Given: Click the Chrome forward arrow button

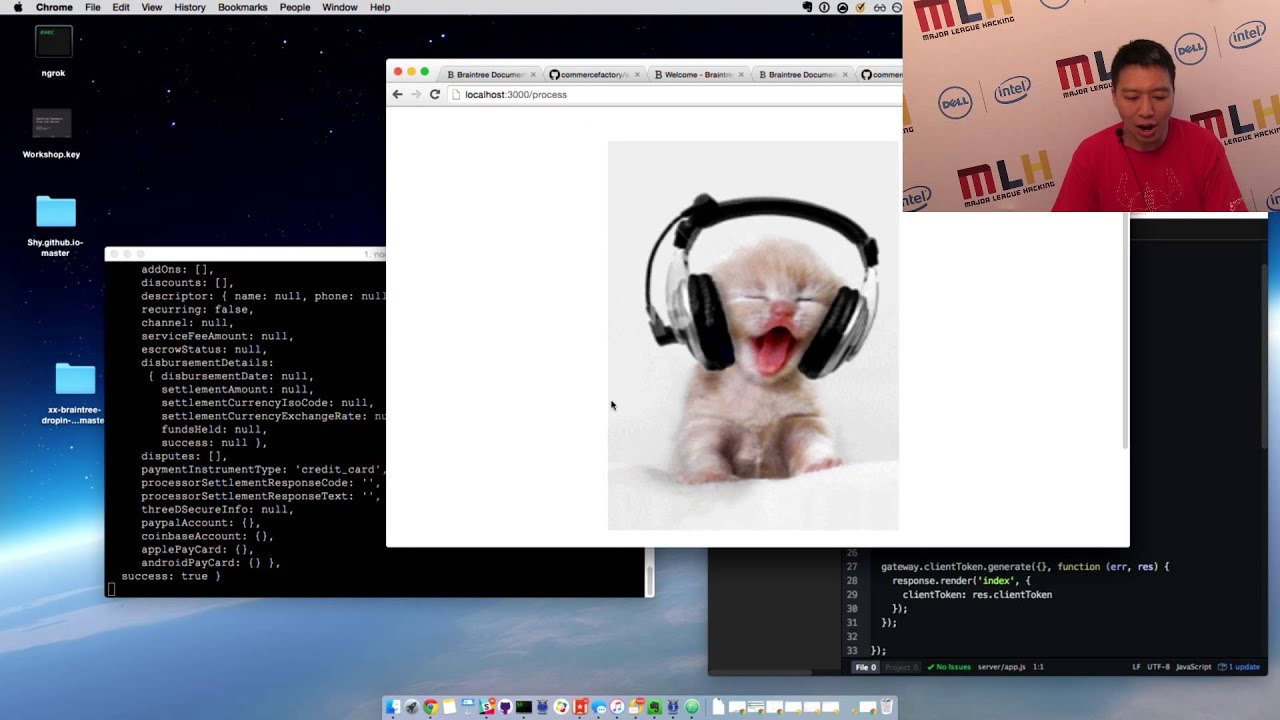Looking at the screenshot, I should [x=416, y=94].
